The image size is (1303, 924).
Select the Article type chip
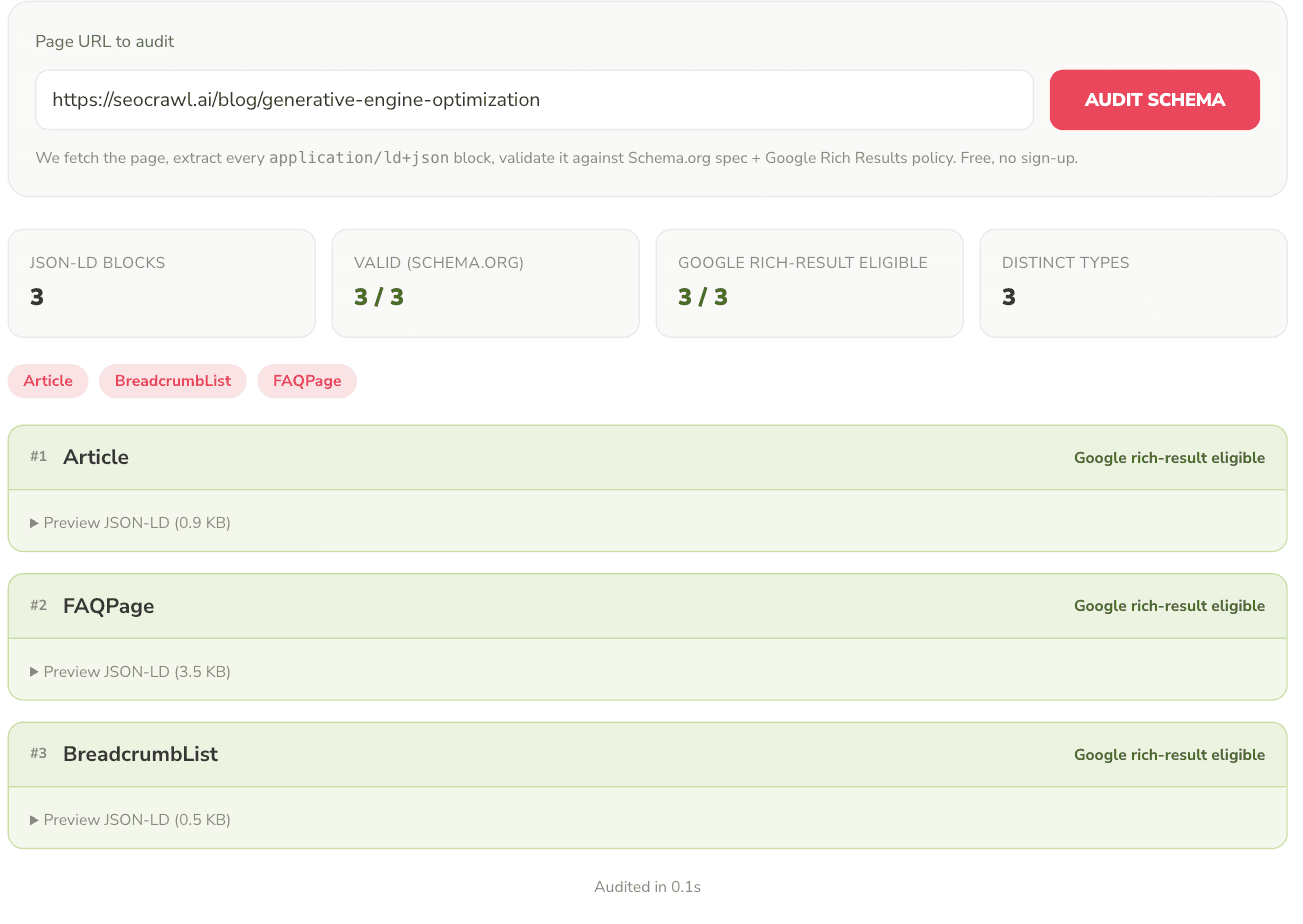click(48, 381)
